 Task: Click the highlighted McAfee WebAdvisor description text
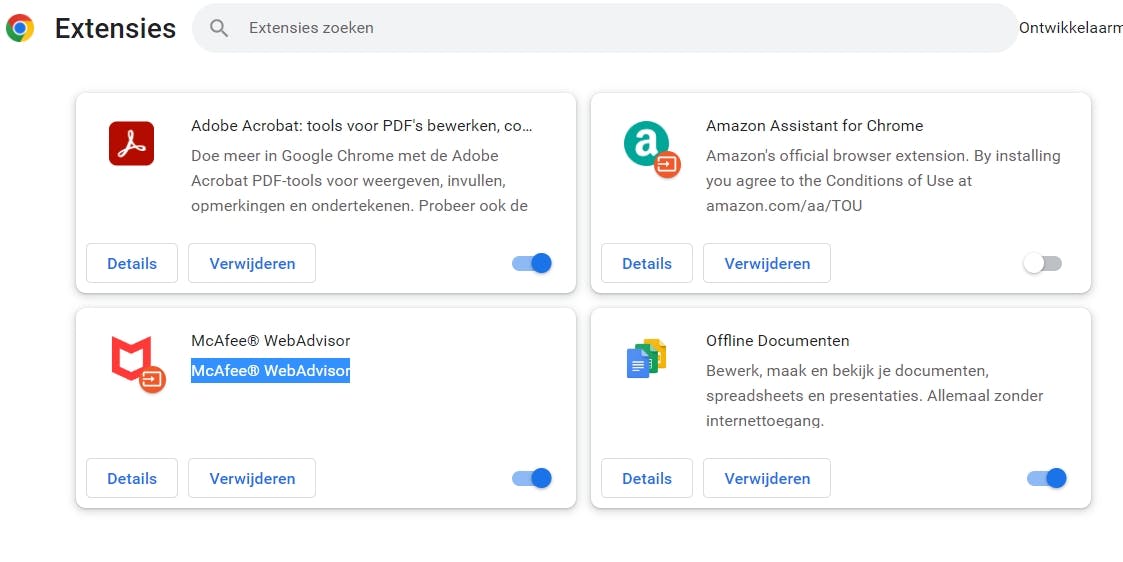point(270,371)
